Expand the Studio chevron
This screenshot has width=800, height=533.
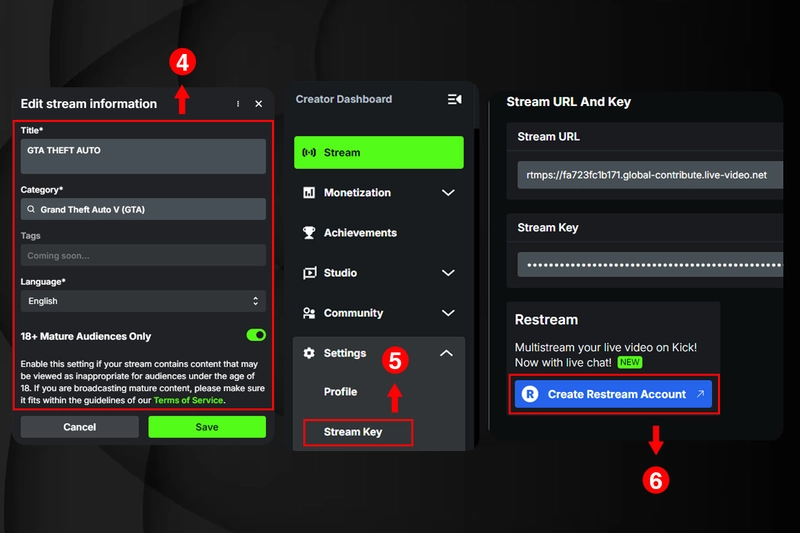[x=448, y=273]
